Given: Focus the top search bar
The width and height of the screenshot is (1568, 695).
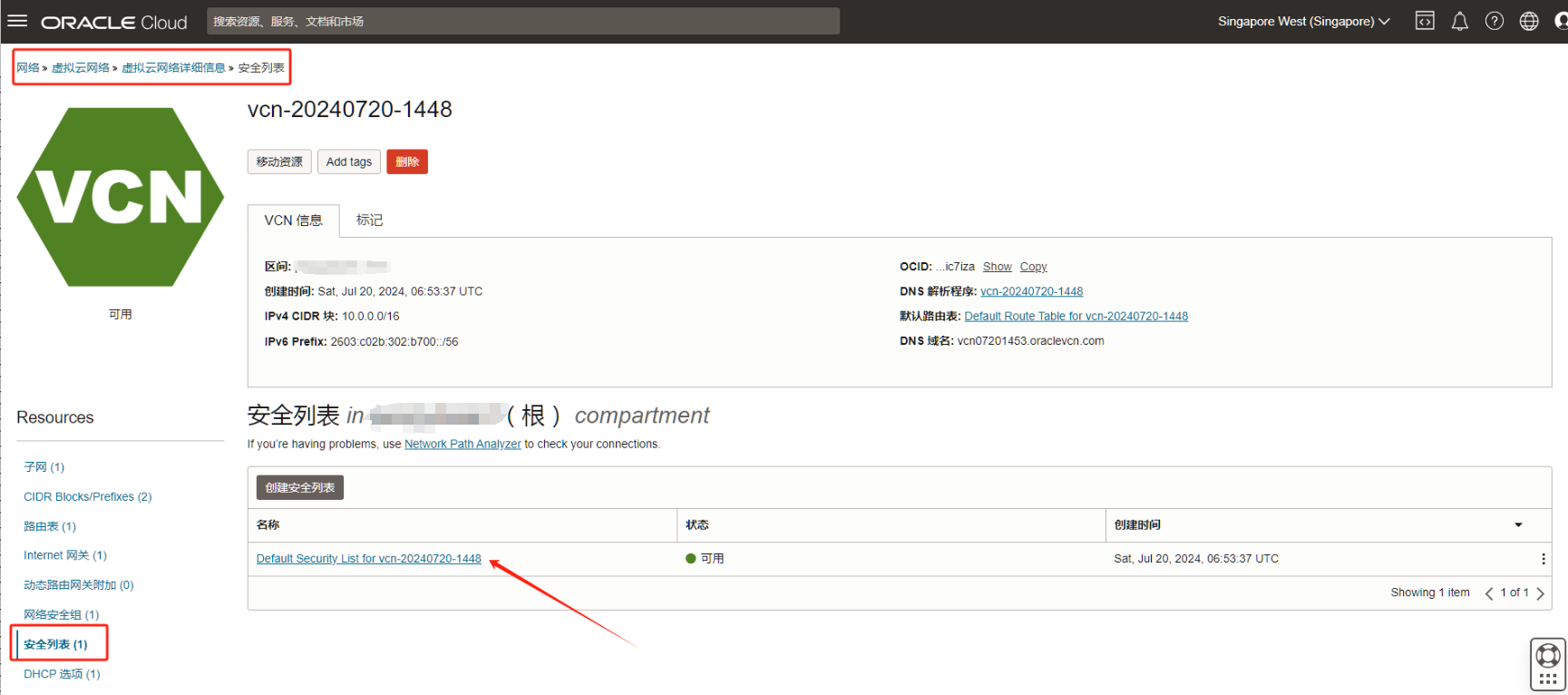Looking at the screenshot, I should pyautogui.click(x=522, y=21).
